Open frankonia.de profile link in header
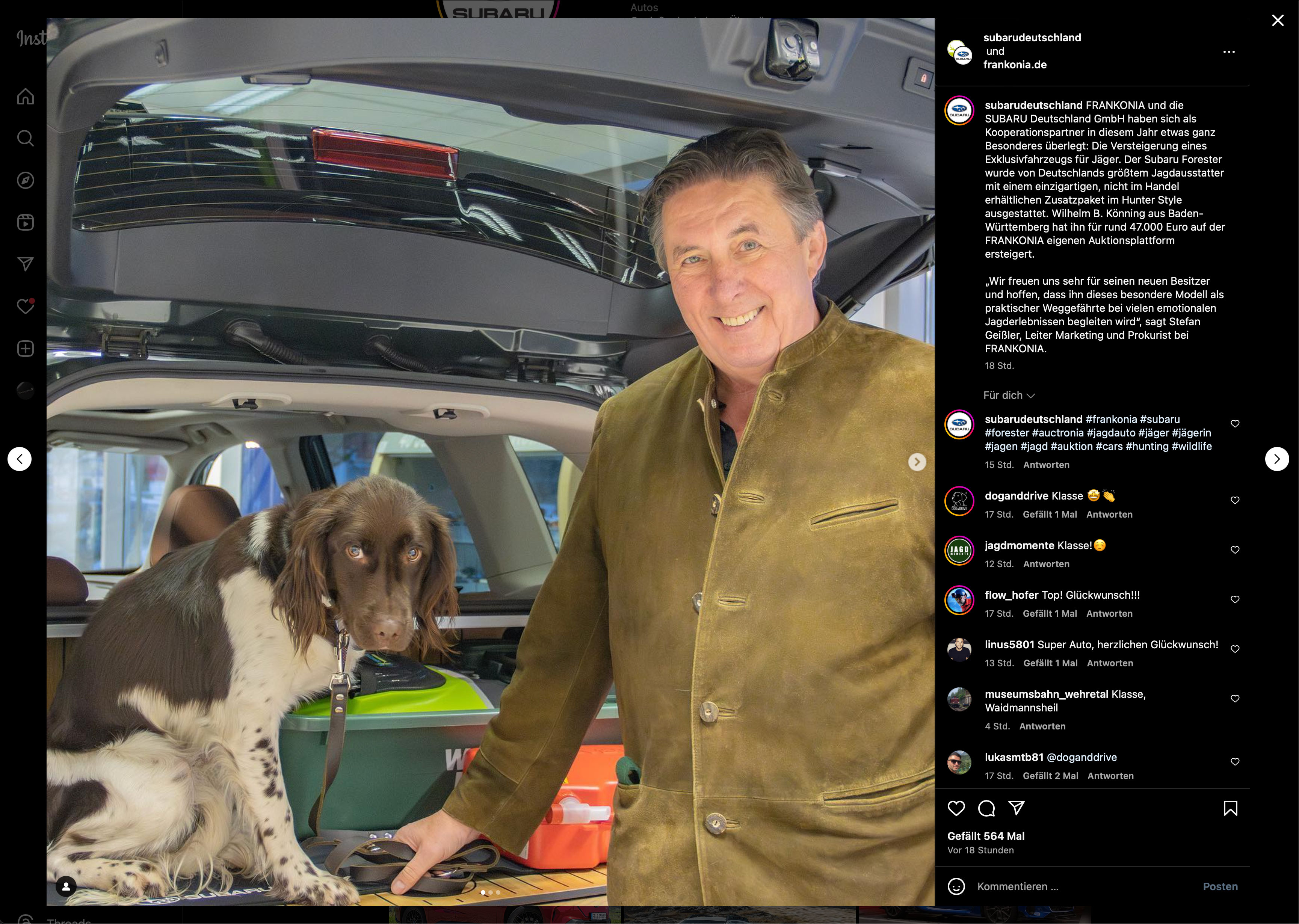The height and width of the screenshot is (924, 1299). click(x=1015, y=65)
